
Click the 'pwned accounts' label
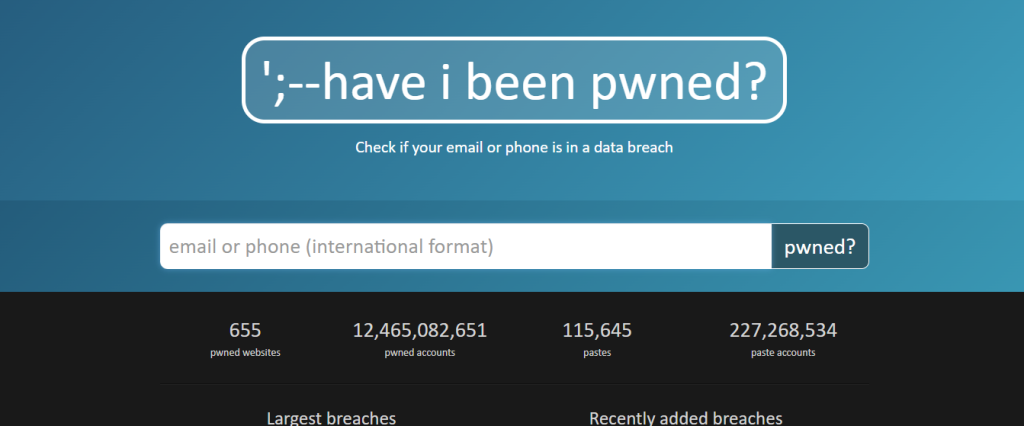pyautogui.click(x=420, y=353)
